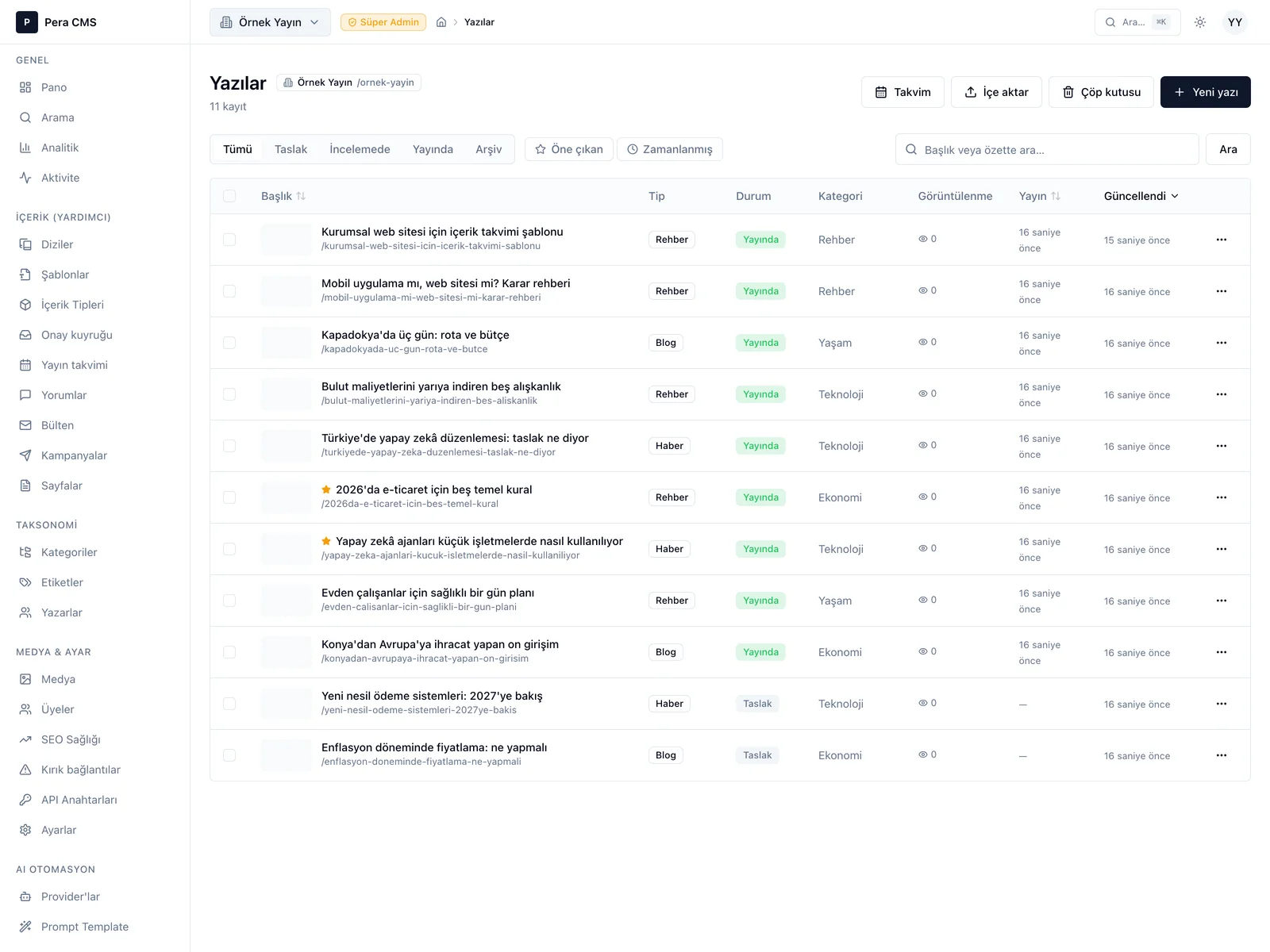This screenshot has height=952, width=1270.
Task: Toggle the Zamanlanmış filter
Action: [670, 149]
